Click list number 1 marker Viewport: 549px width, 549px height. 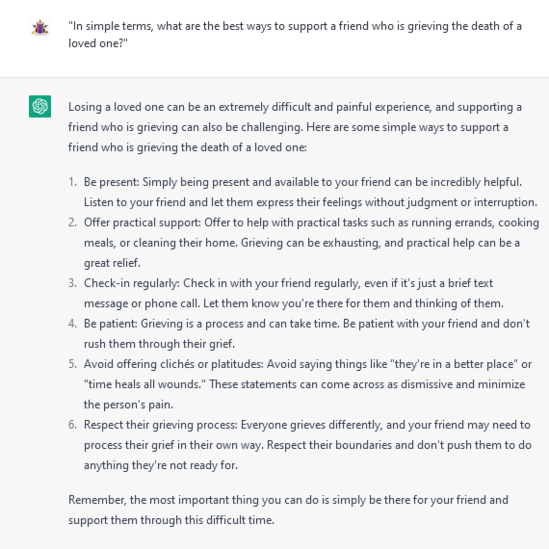click(72, 182)
